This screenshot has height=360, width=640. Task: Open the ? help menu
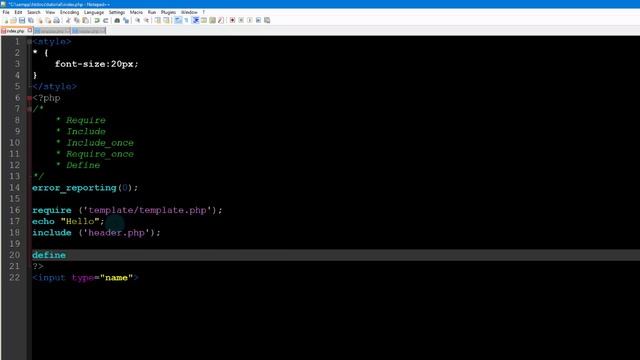pos(204,12)
